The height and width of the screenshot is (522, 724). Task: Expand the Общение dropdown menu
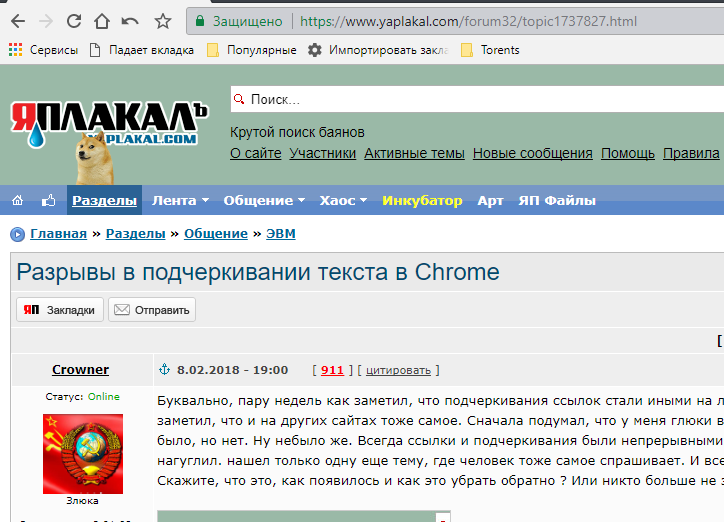(x=264, y=200)
